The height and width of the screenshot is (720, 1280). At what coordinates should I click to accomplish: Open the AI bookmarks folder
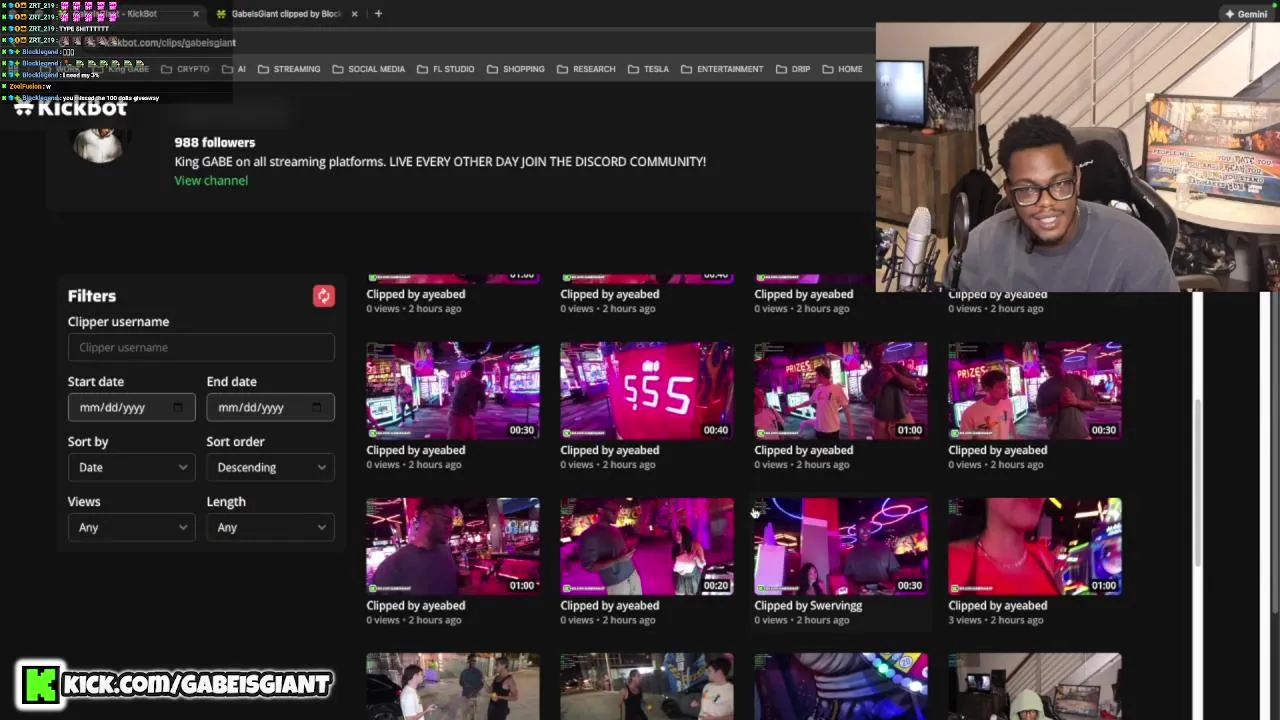pyautogui.click(x=234, y=69)
